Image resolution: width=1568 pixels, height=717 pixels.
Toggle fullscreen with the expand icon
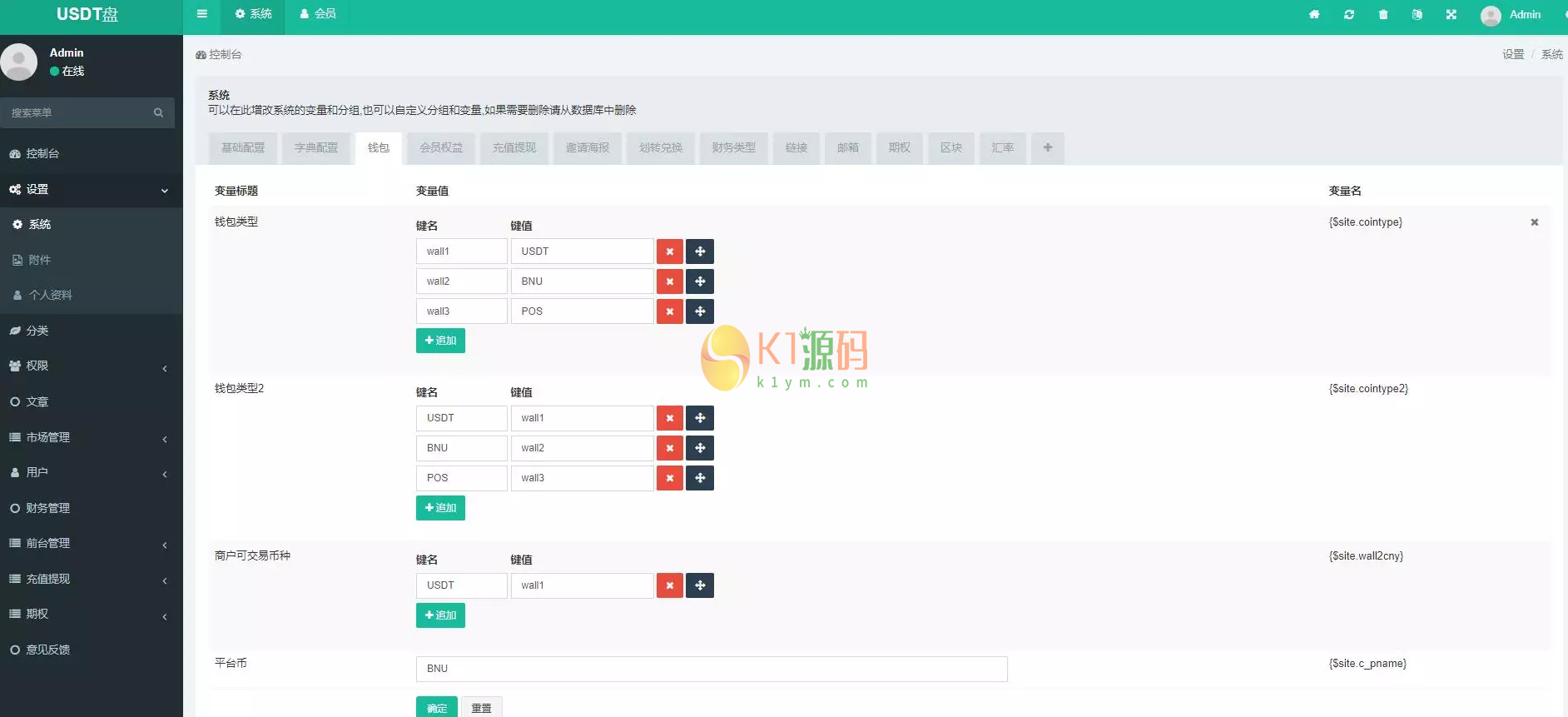(1451, 14)
